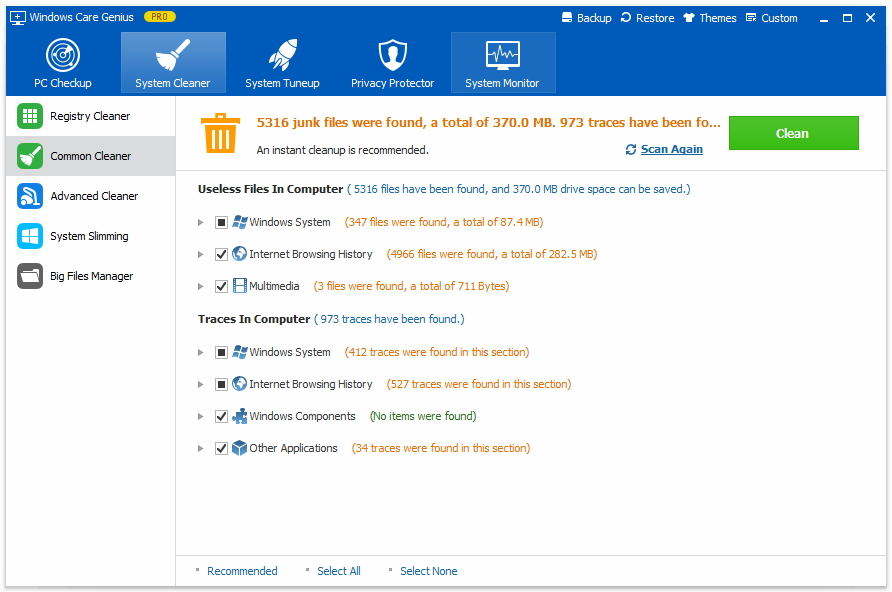Viewport: 892px width, 592px height.
Task: Switch to the System Monitor tab
Action: 502,63
